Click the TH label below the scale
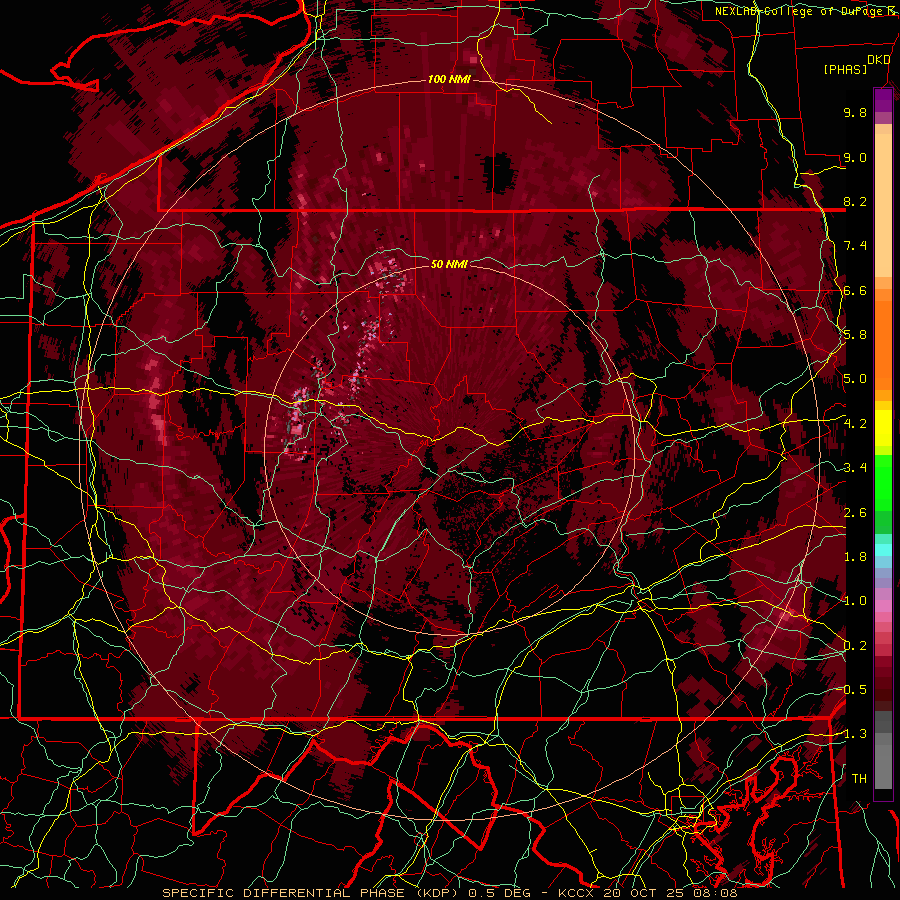 tap(859, 779)
